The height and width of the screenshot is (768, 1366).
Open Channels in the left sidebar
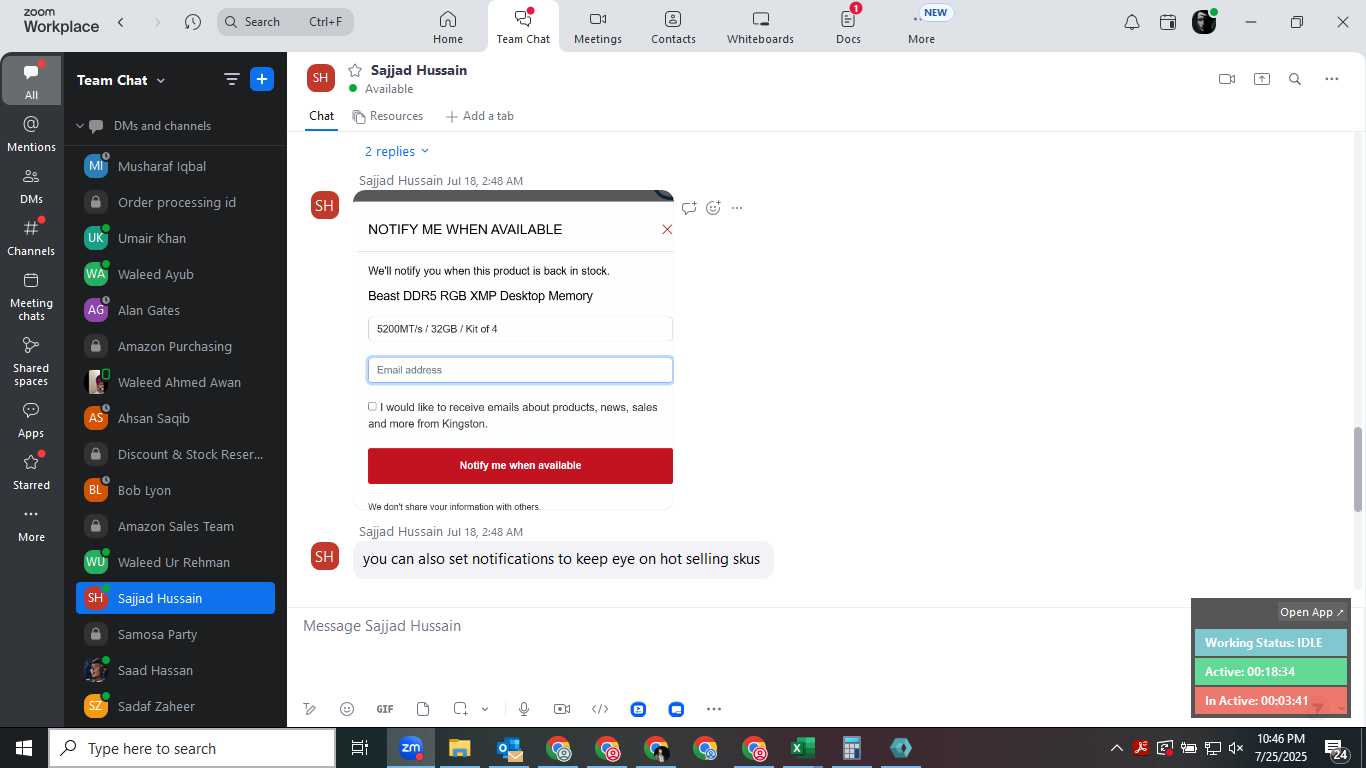click(x=31, y=238)
